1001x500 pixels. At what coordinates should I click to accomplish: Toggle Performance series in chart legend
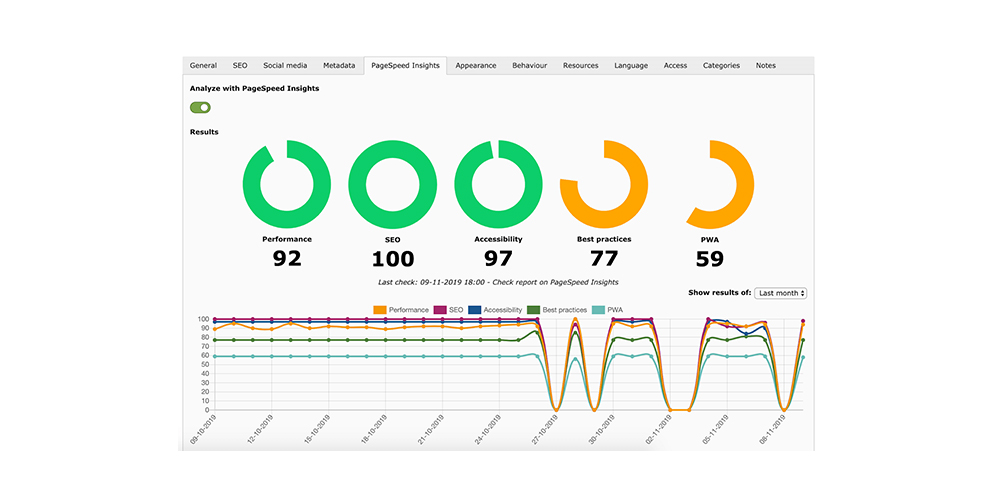pyautogui.click(x=402, y=310)
